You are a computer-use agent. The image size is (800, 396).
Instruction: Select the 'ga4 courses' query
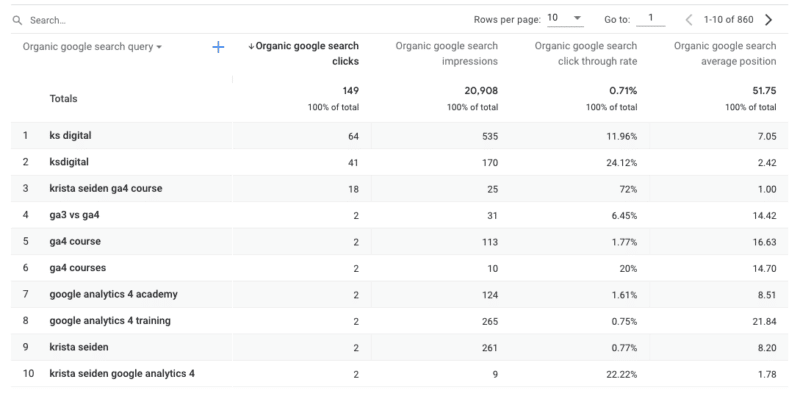(78, 268)
